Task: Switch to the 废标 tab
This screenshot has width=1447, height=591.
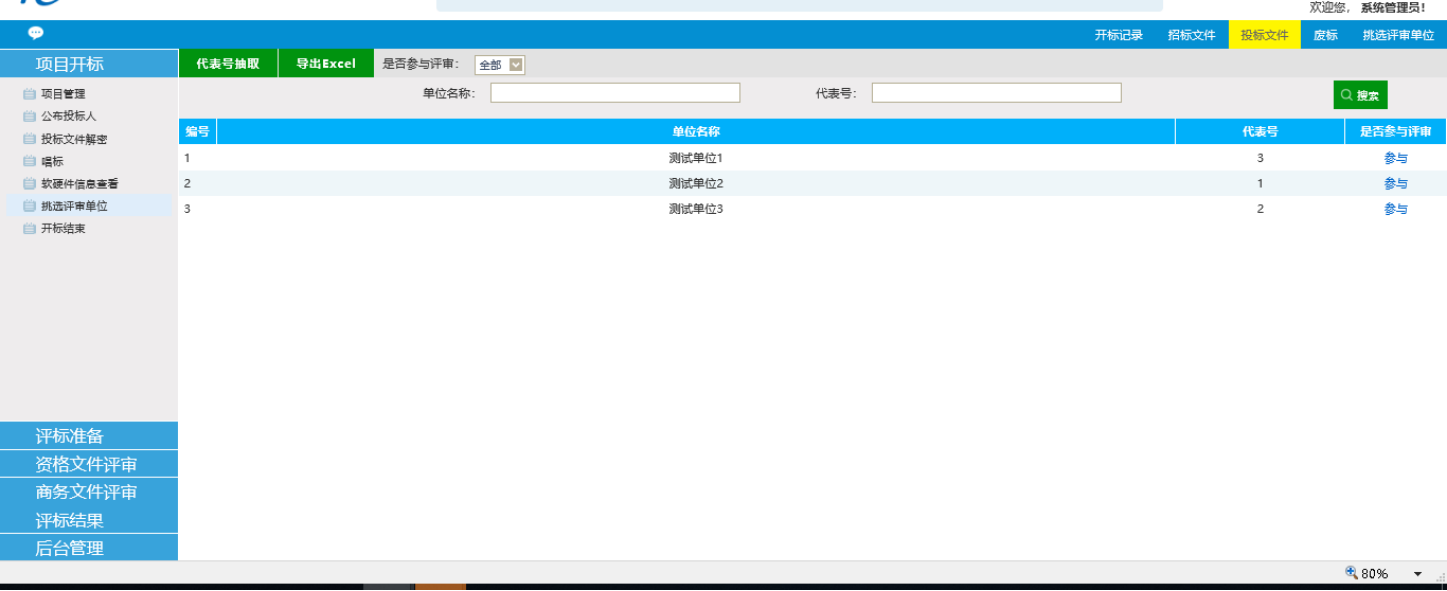Action: pyautogui.click(x=1325, y=35)
